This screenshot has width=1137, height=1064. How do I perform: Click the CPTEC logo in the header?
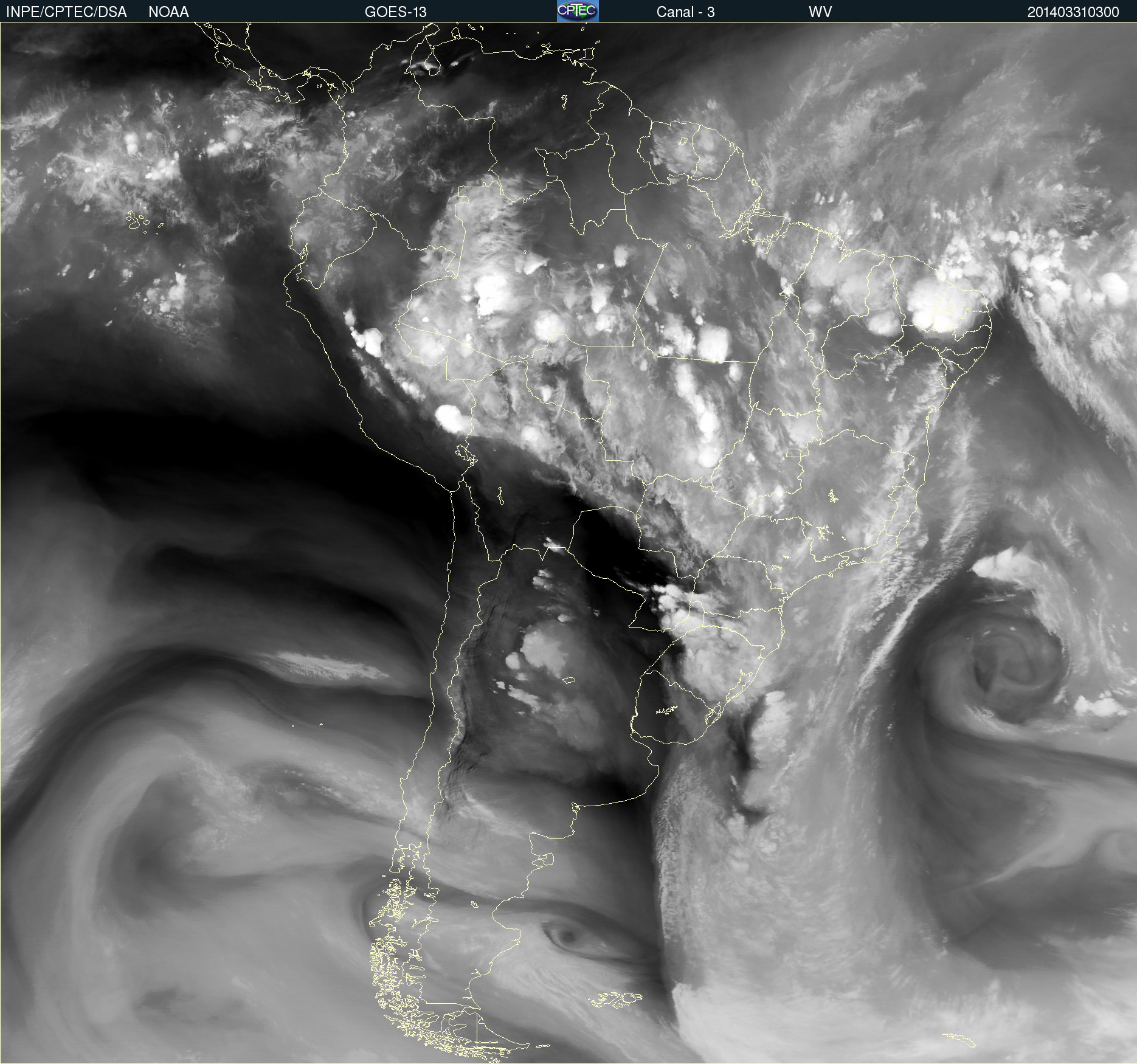tap(578, 11)
